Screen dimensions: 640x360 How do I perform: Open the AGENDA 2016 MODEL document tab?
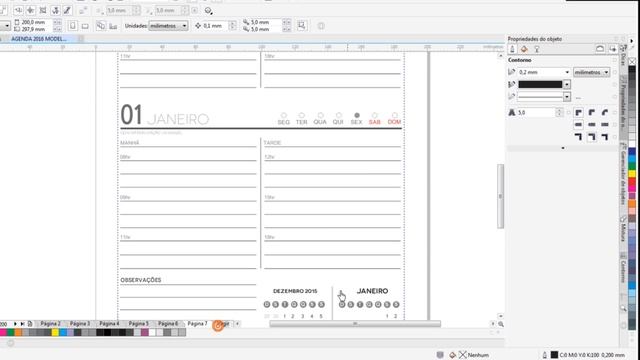(x=39, y=39)
